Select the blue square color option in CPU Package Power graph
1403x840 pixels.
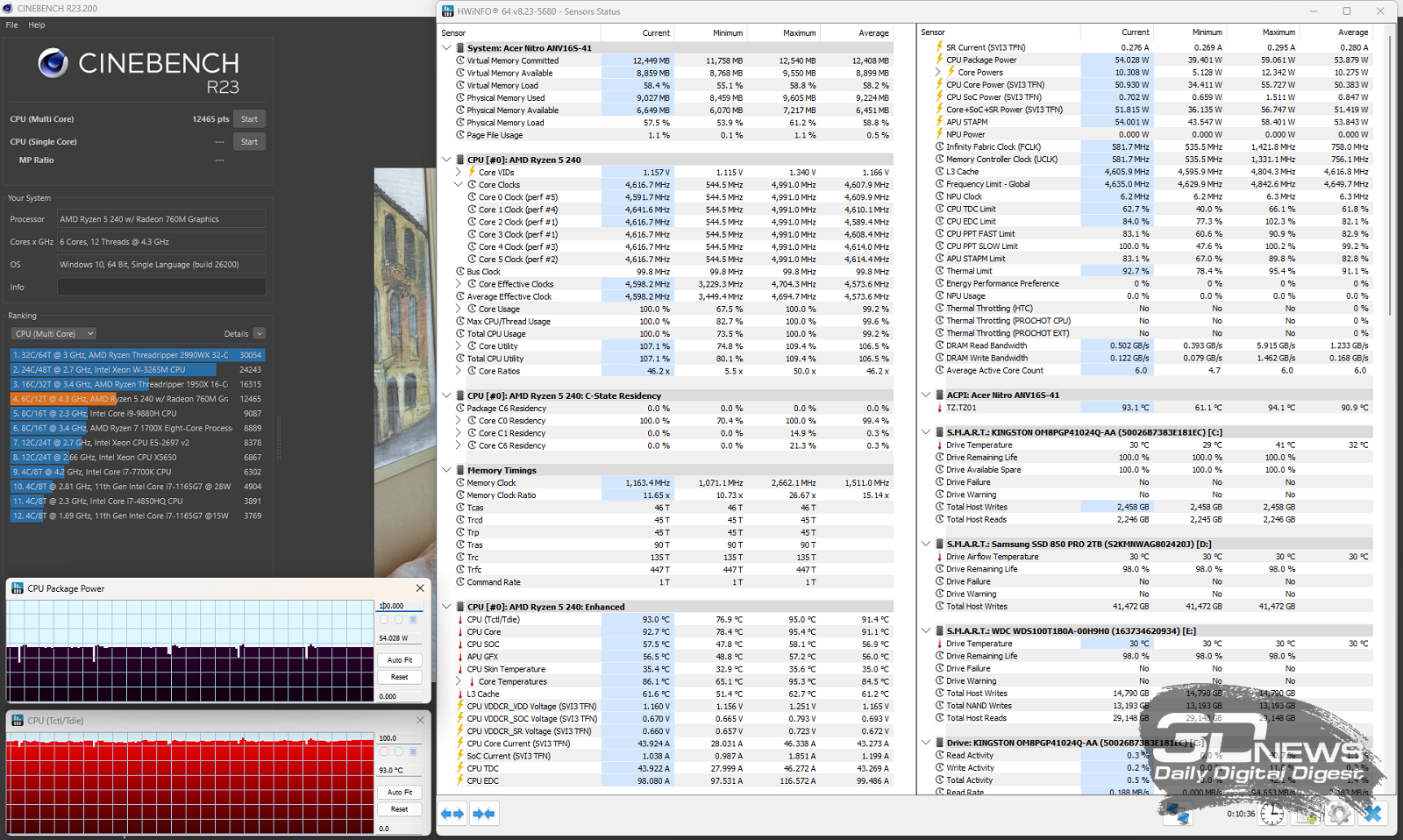[x=413, y=620]
